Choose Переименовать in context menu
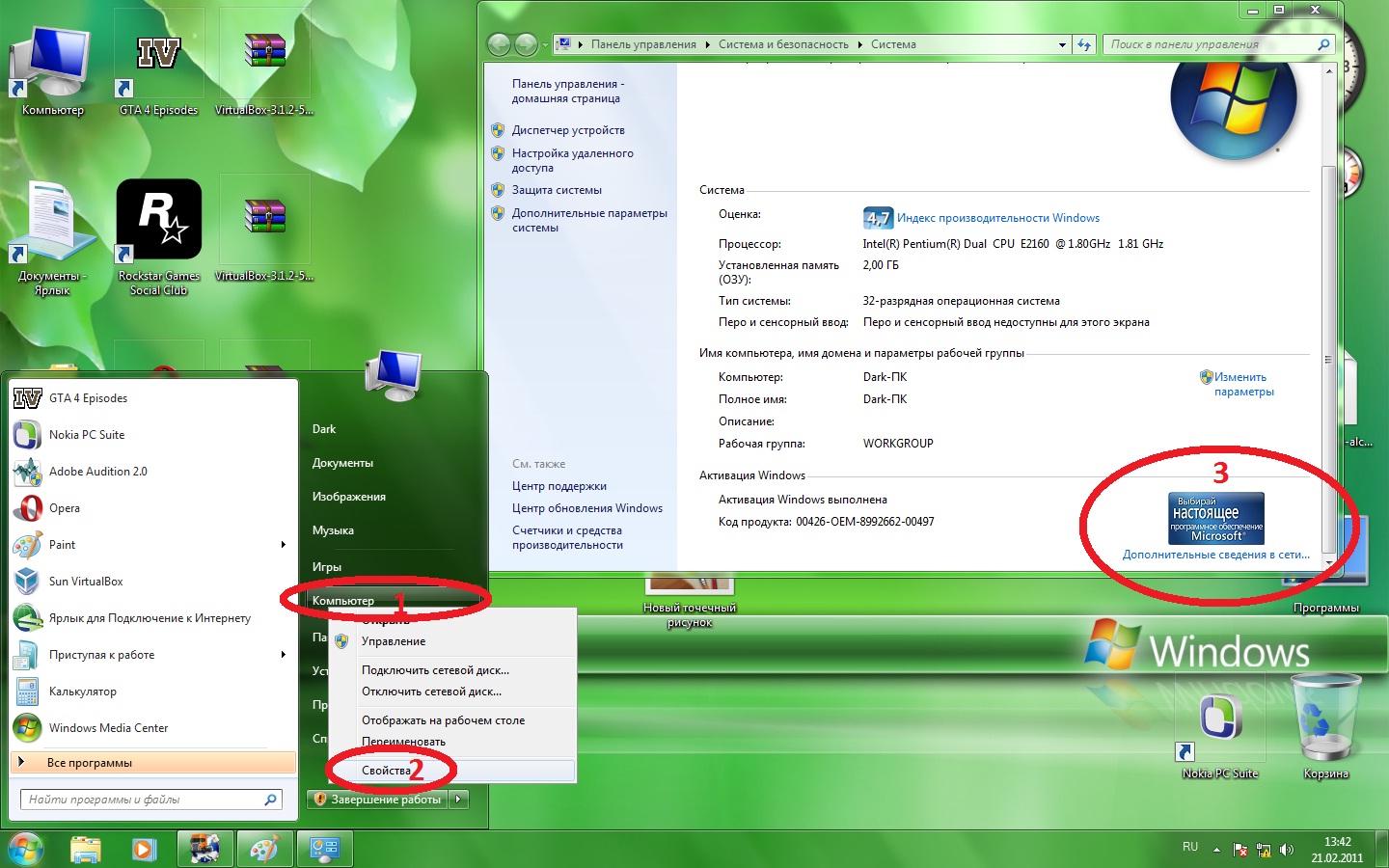 pyautogui.click(x=452, y=742)
